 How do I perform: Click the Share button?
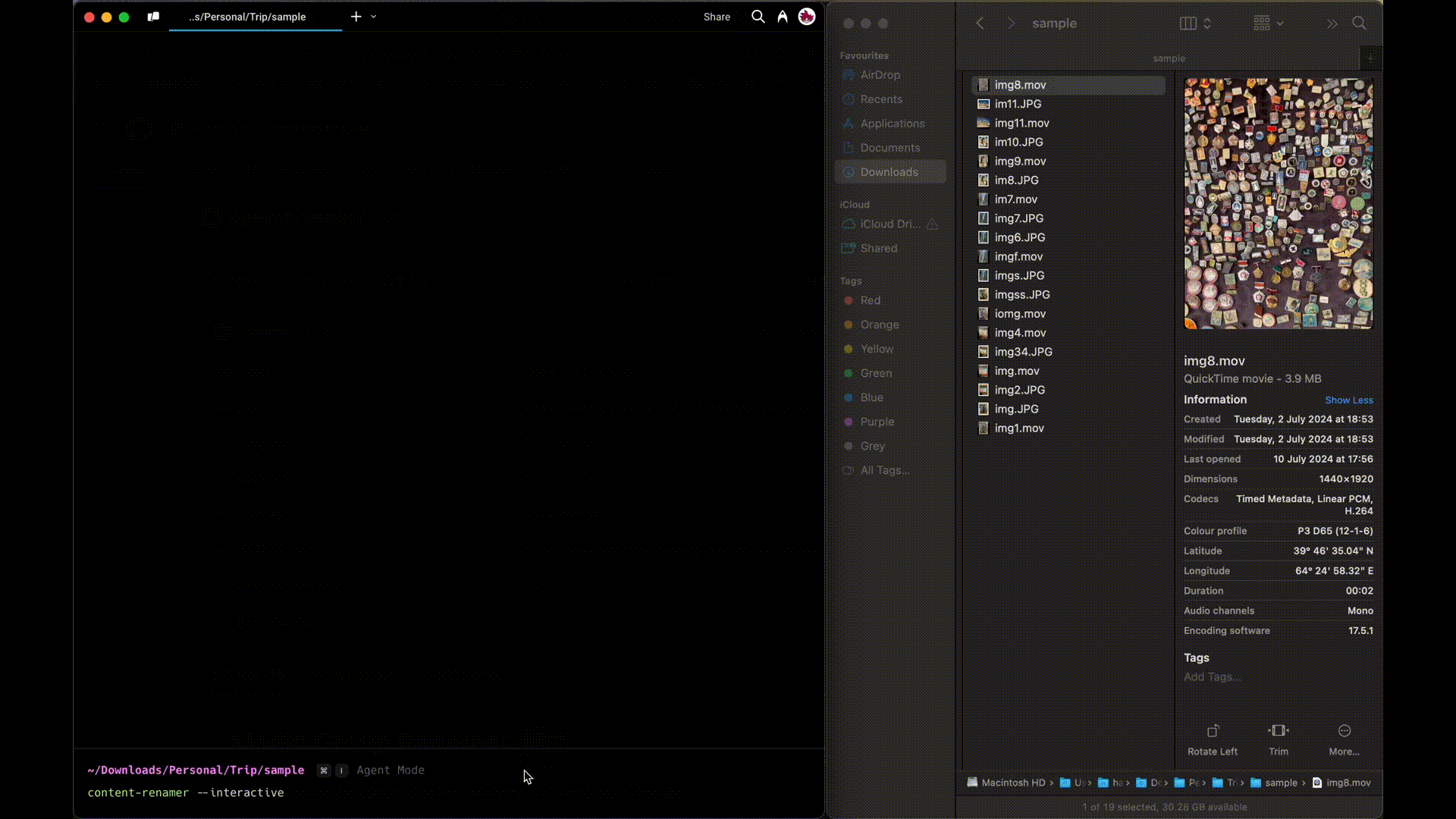click(717, 17)
